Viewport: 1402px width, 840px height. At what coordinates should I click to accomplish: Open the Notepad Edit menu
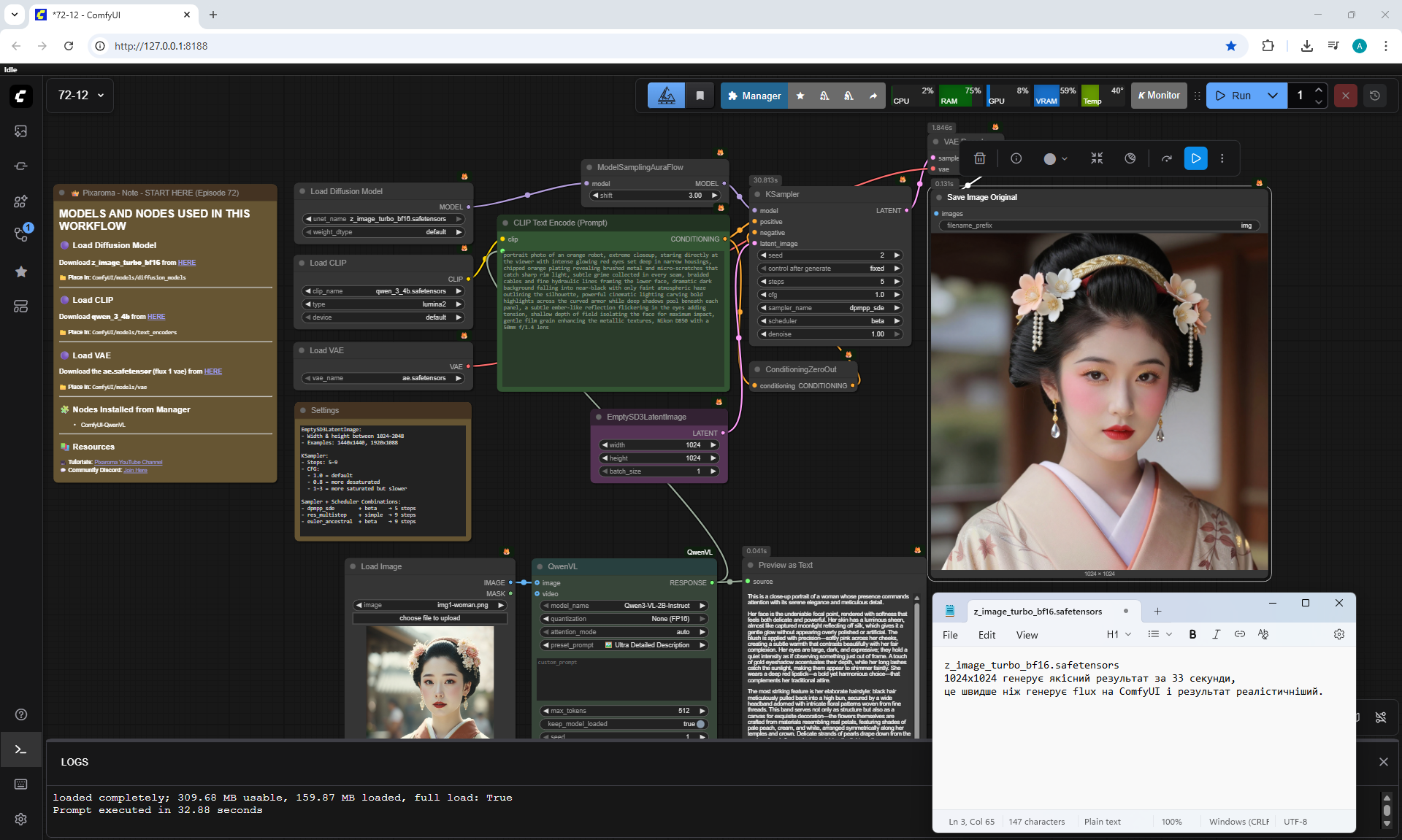(x=987, y=635)
